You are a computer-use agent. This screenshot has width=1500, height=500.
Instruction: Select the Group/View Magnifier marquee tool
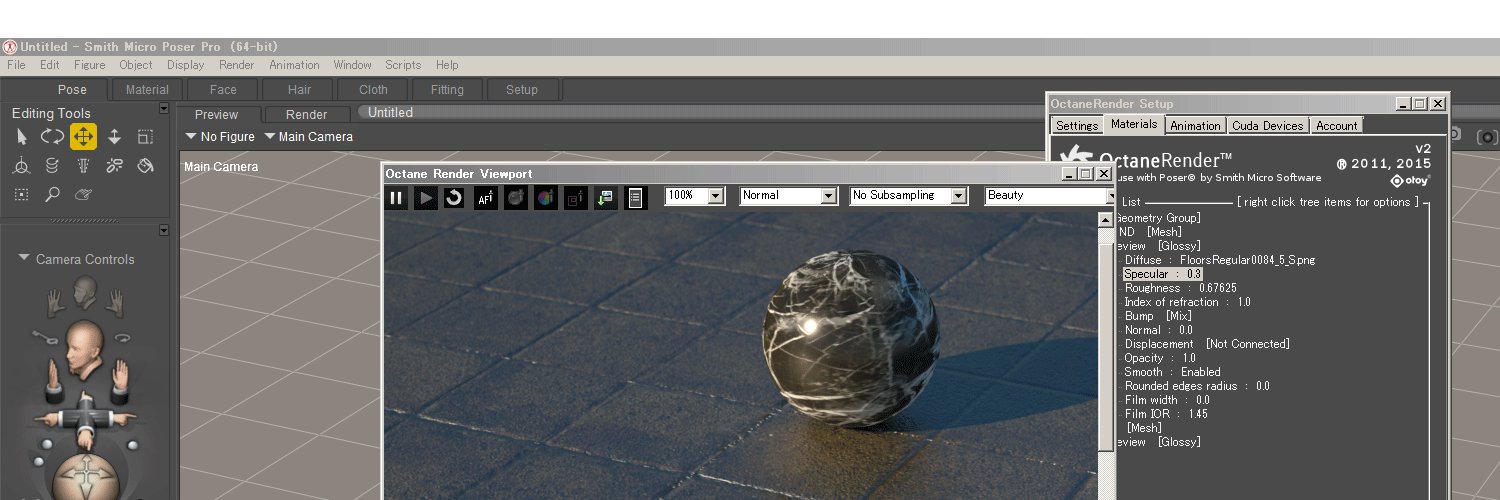pyautogui.click(x=22, y=195)
